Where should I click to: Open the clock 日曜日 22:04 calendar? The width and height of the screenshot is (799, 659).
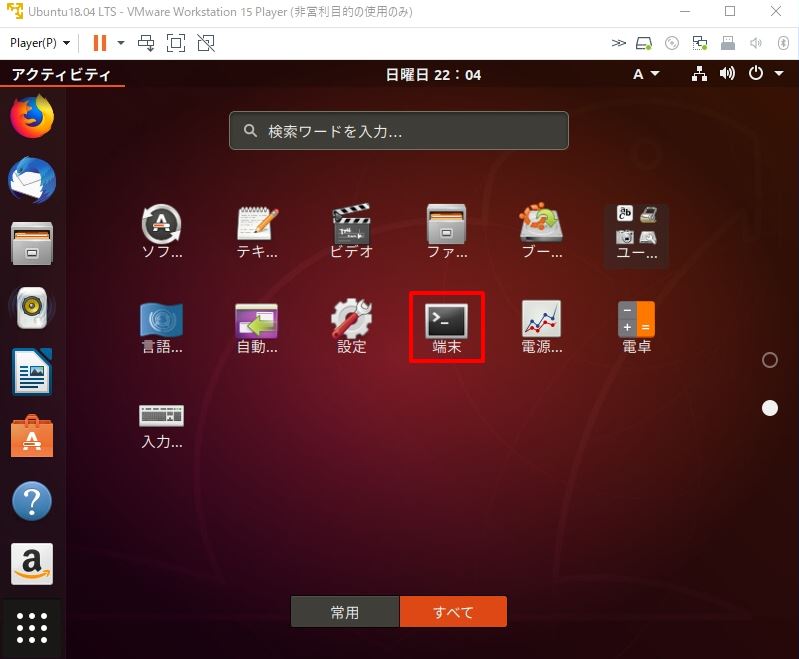433,75
